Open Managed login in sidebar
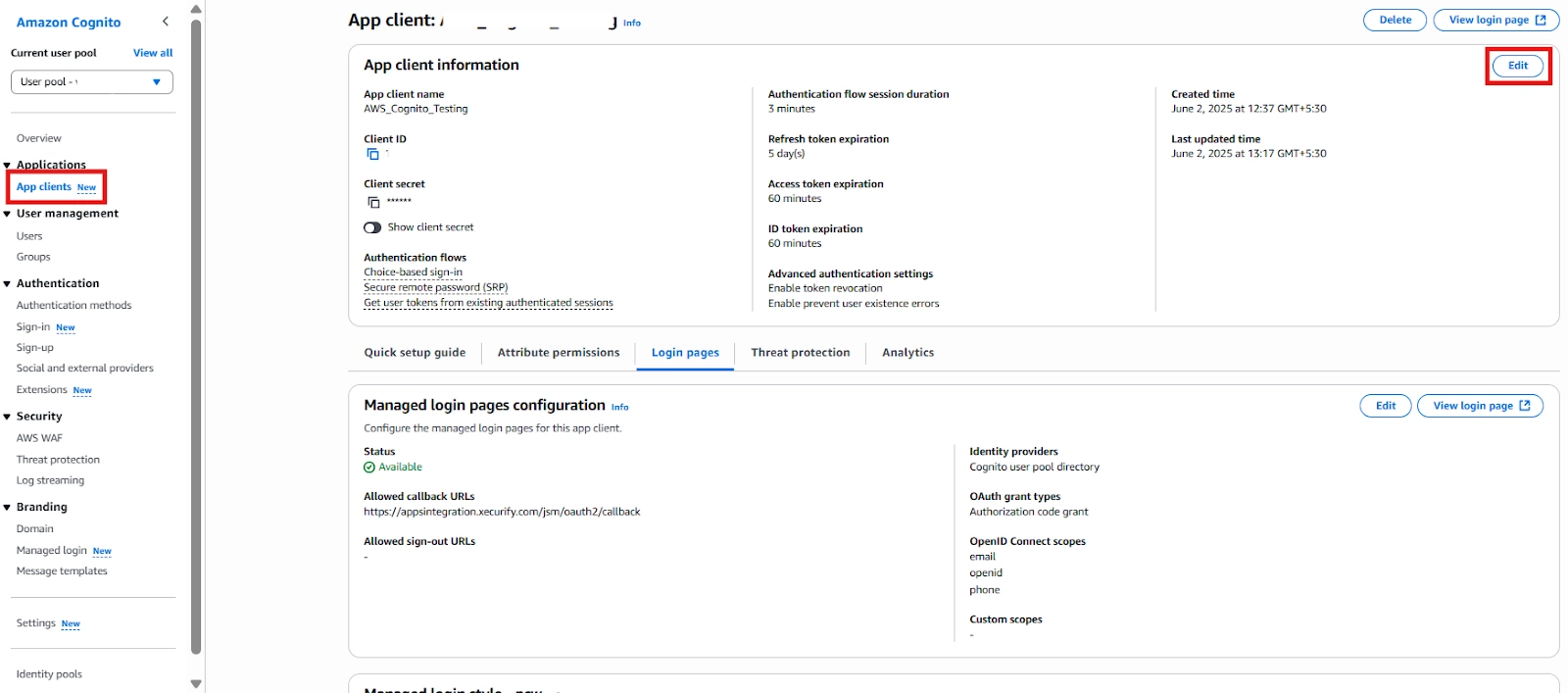The image size is (1568, 693). coord(52,551)
